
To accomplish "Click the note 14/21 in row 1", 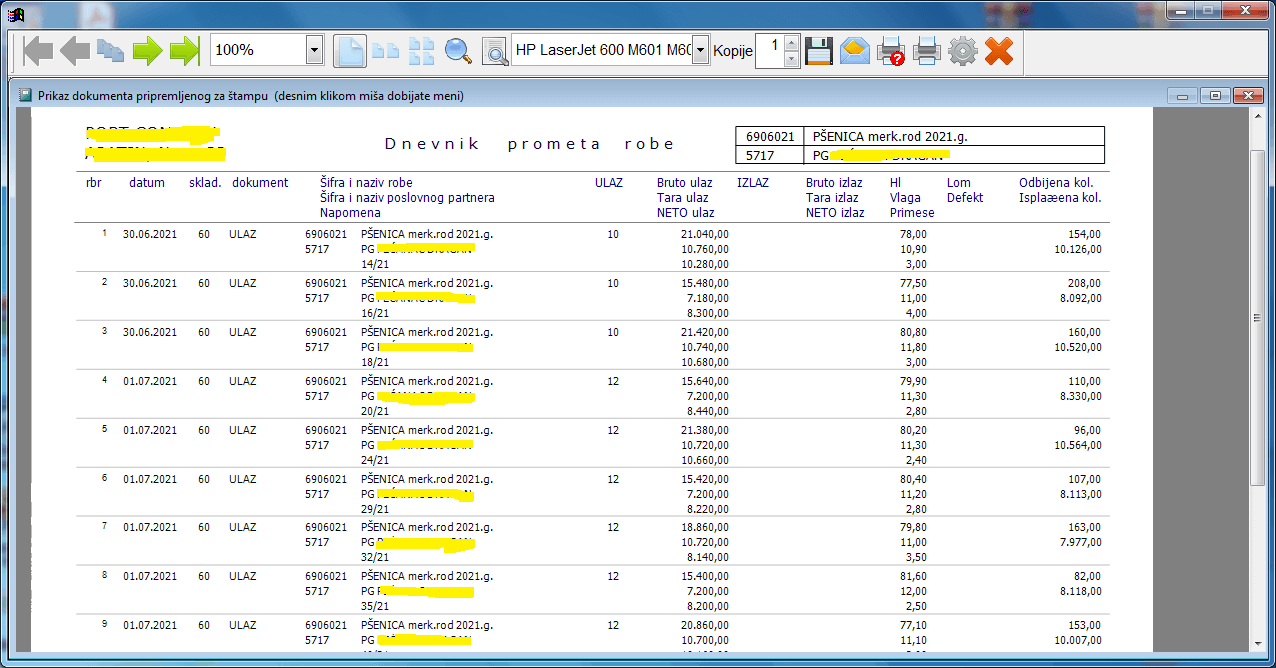I will 375,265.
